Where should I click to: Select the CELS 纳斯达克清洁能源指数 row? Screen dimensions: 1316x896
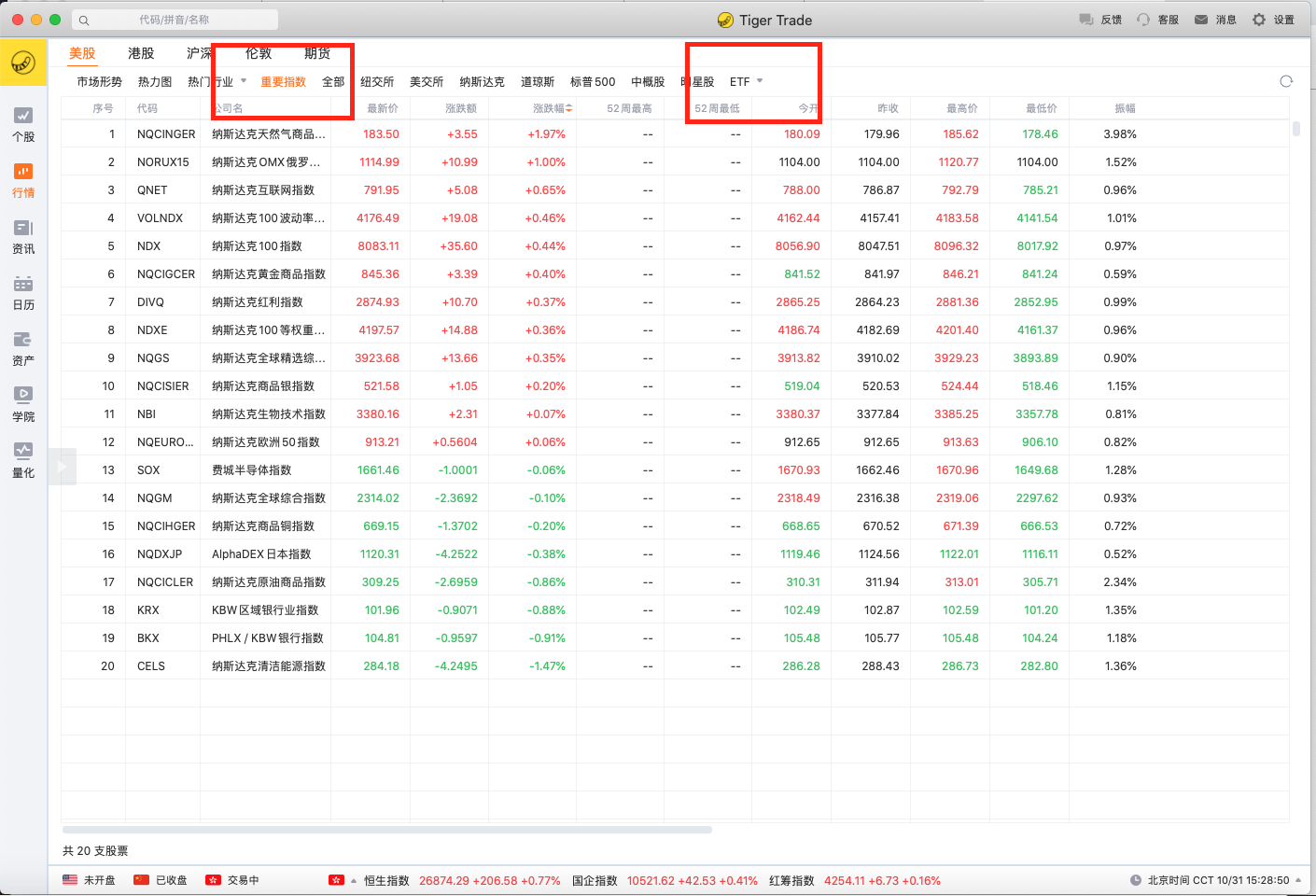point(675,666)
